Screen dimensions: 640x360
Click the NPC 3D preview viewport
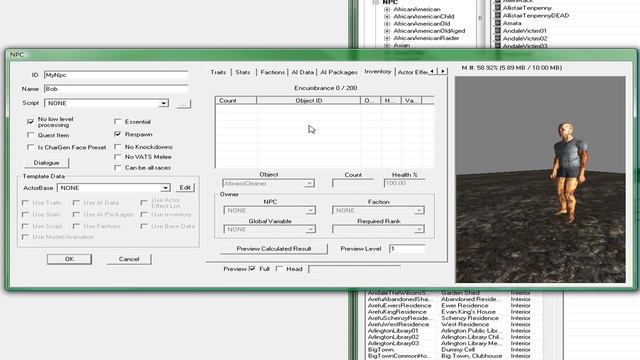pyautogui.click(x=540, y=179)
